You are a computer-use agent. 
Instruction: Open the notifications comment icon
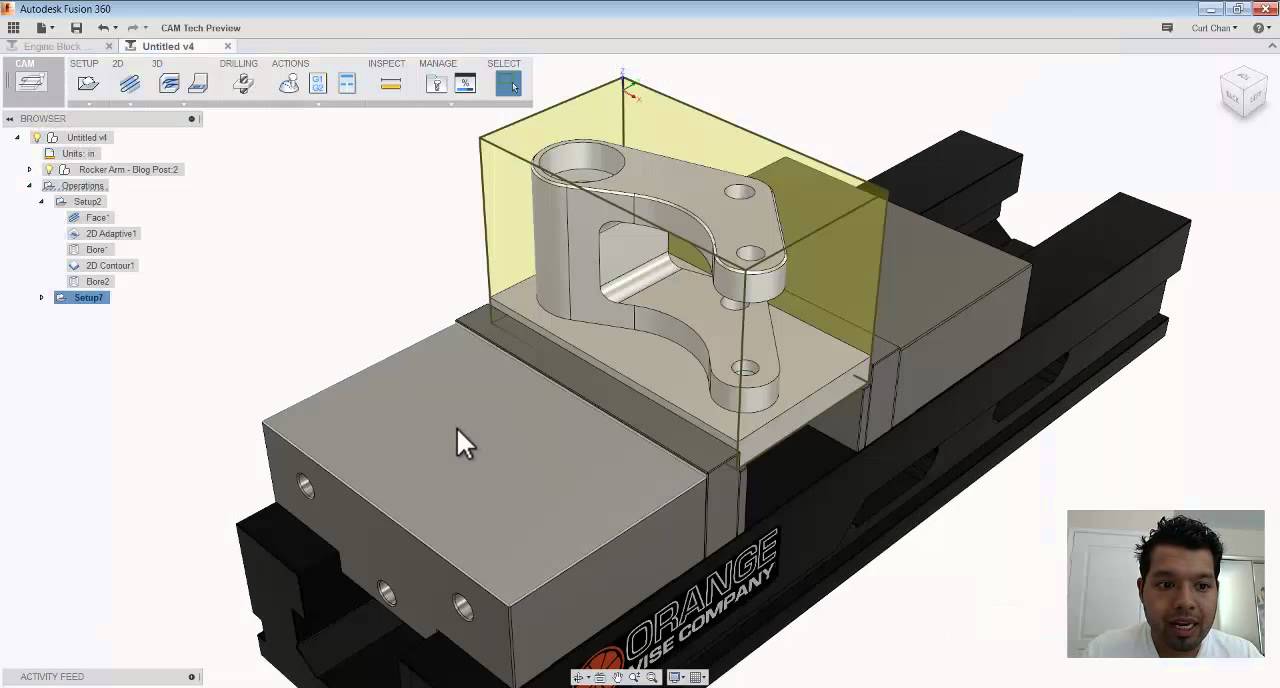[1167, 28]
